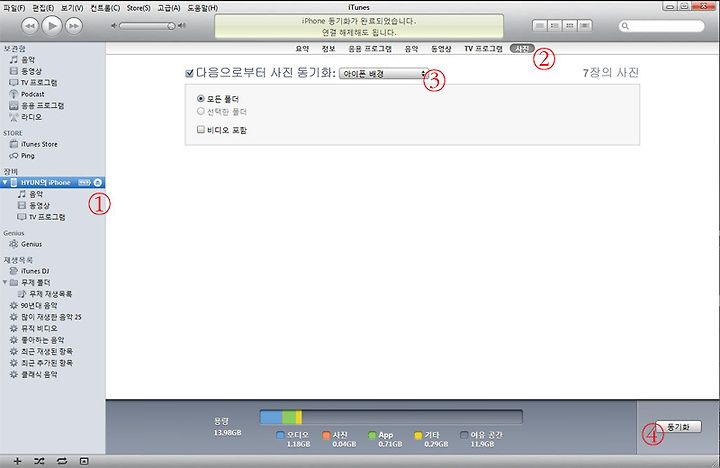Open 최근 재생된 항목 playlist
Viewport: 720px width, 468px height.
pos(47,351)
